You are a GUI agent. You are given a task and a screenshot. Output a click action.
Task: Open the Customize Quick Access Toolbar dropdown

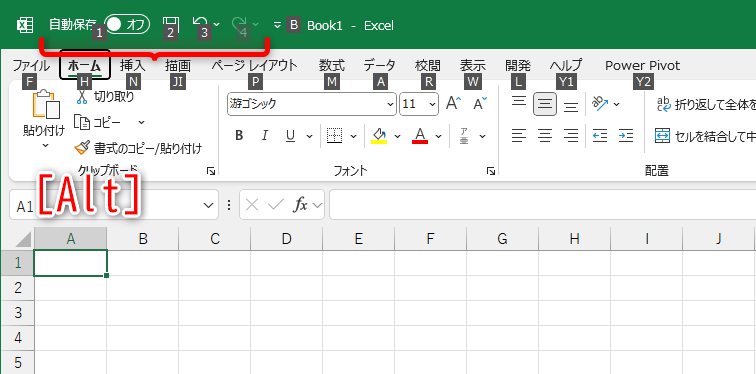[x=277, y=25]
